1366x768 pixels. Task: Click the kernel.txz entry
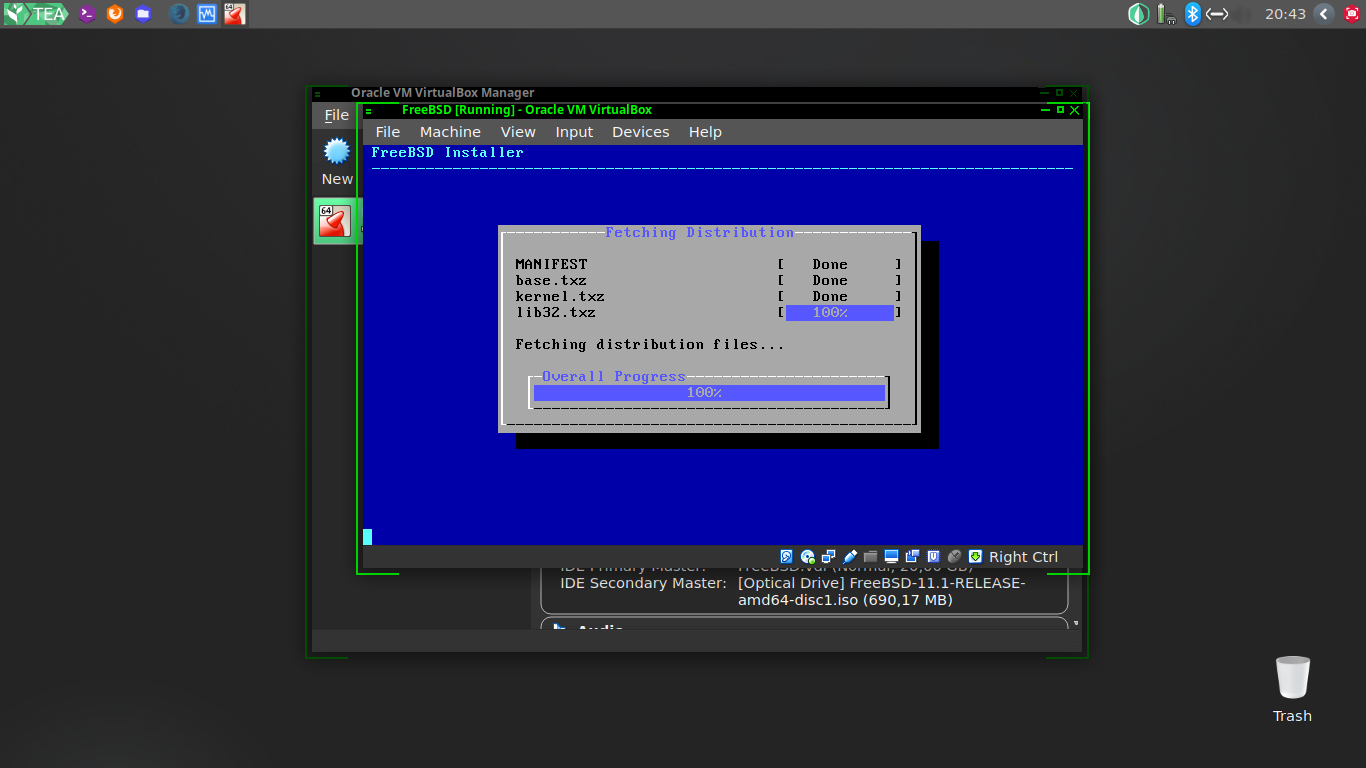click(560, 297)
